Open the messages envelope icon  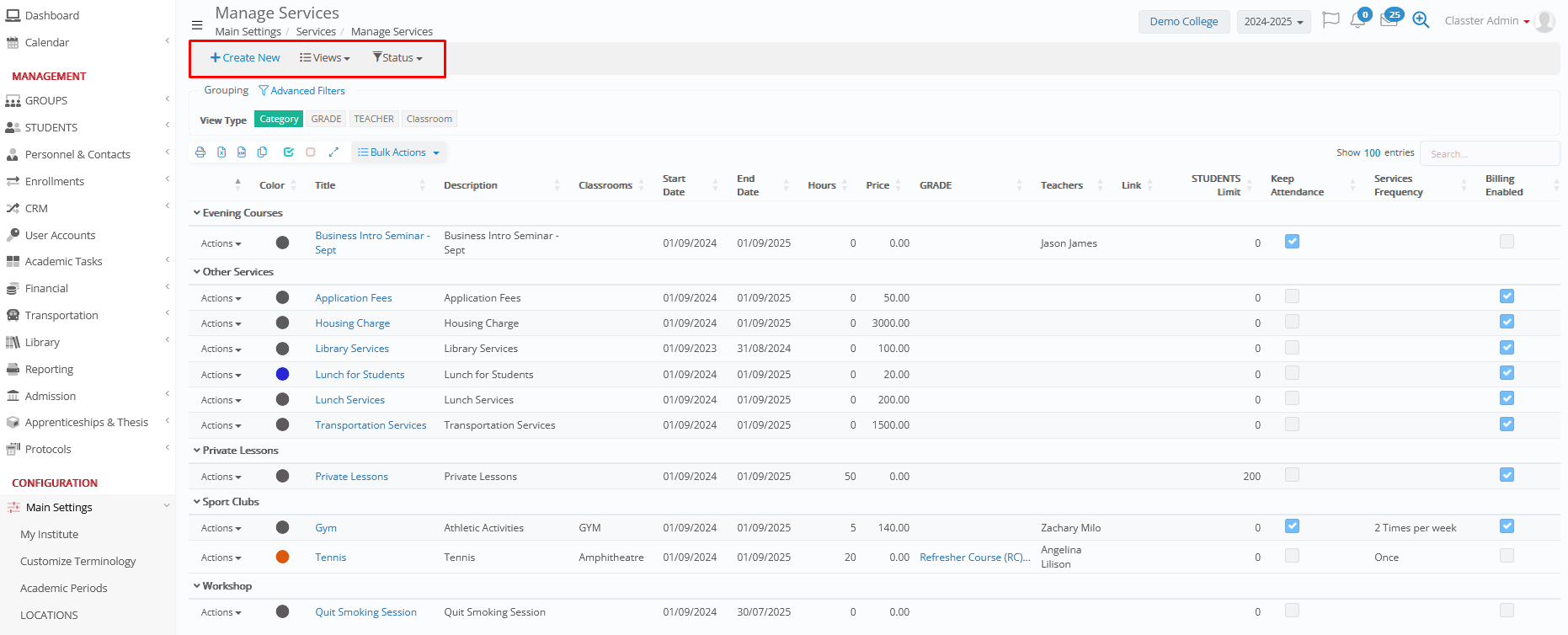tap(1389, 20)
